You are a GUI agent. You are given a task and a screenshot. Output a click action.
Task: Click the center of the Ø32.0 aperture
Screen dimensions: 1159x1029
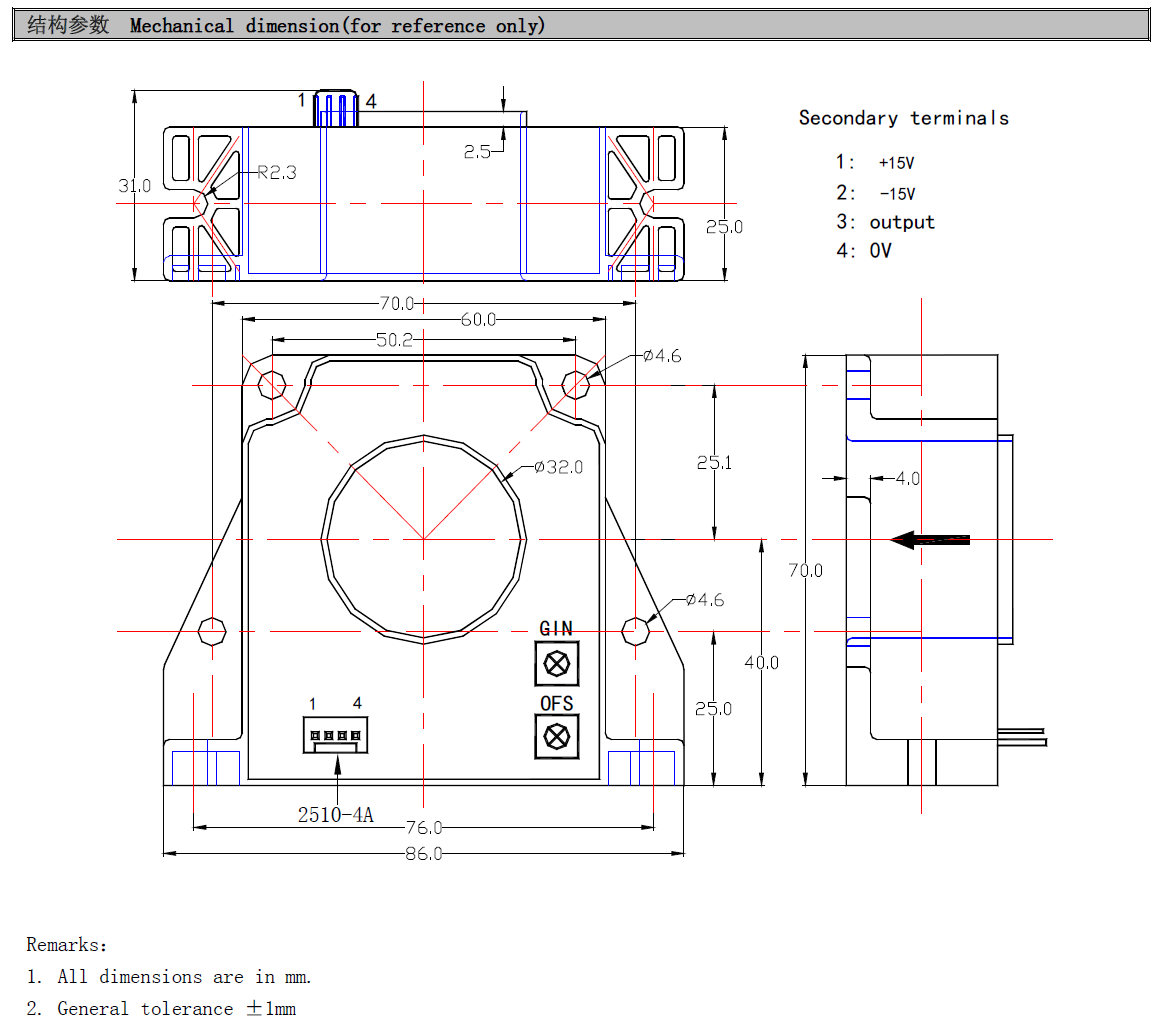click(x=423, y=539)
